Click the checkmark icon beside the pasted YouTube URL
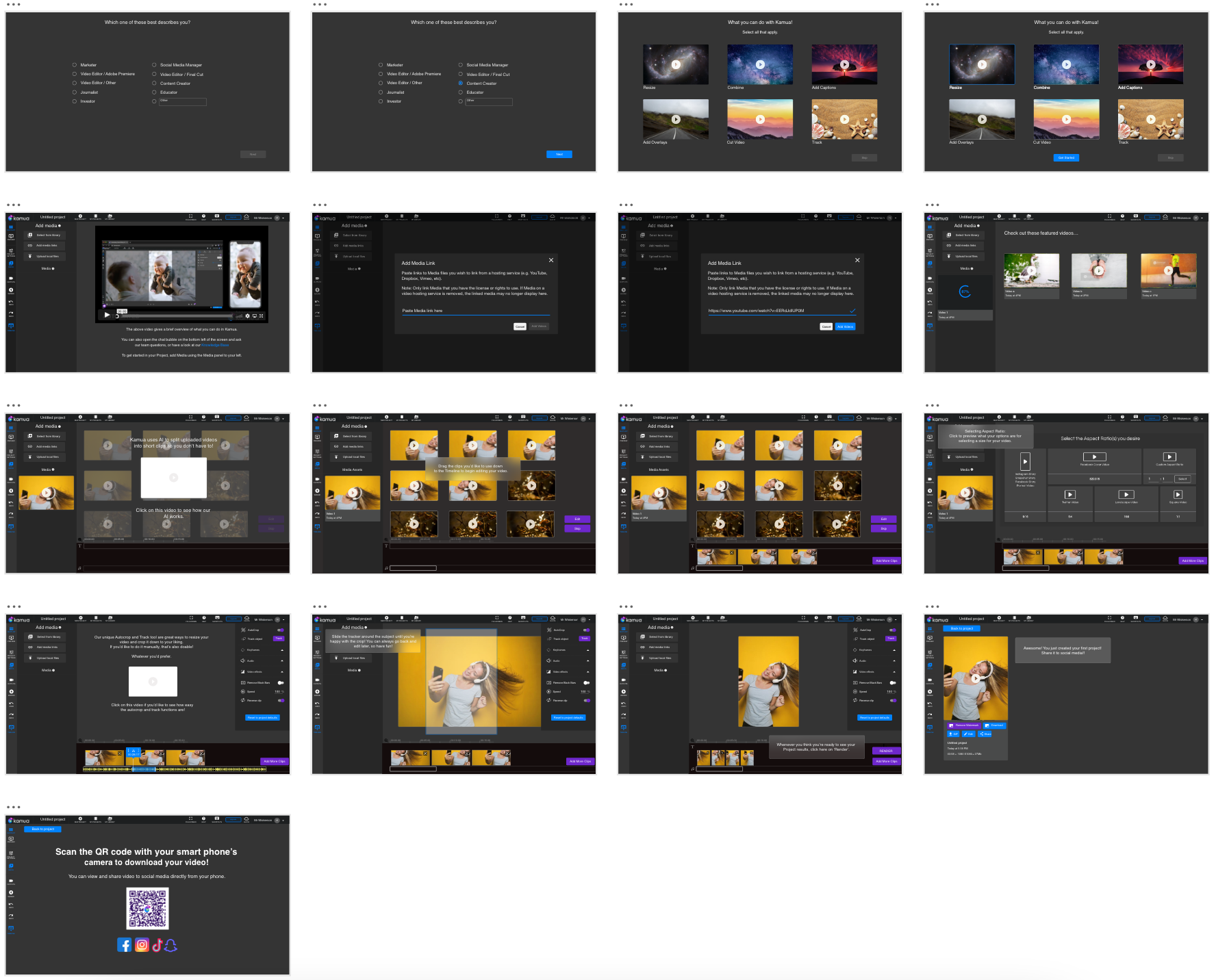Viewport: 1216px width, 980px height. (x=852, y=311)
